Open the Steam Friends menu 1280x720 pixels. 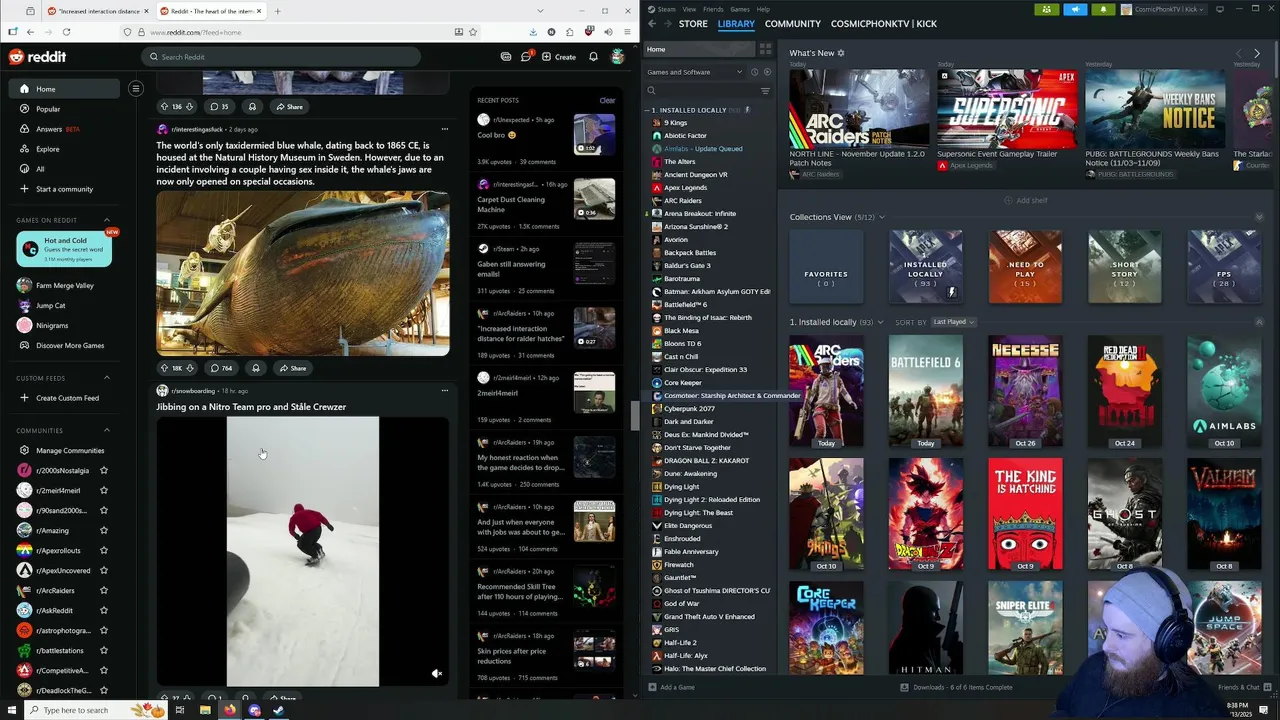[x=713, y=9]
